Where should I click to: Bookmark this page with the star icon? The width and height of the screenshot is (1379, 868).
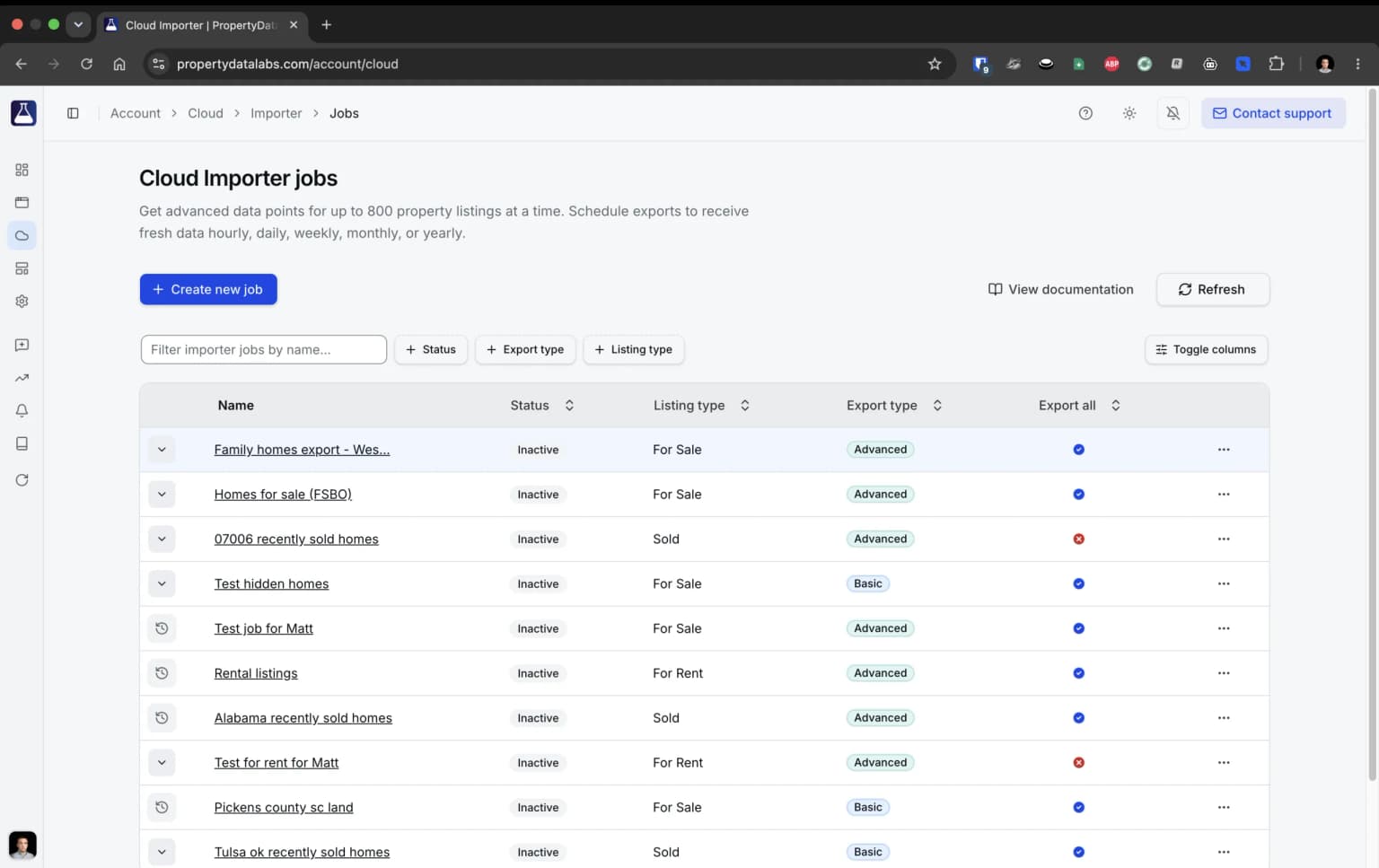(935, 64)
